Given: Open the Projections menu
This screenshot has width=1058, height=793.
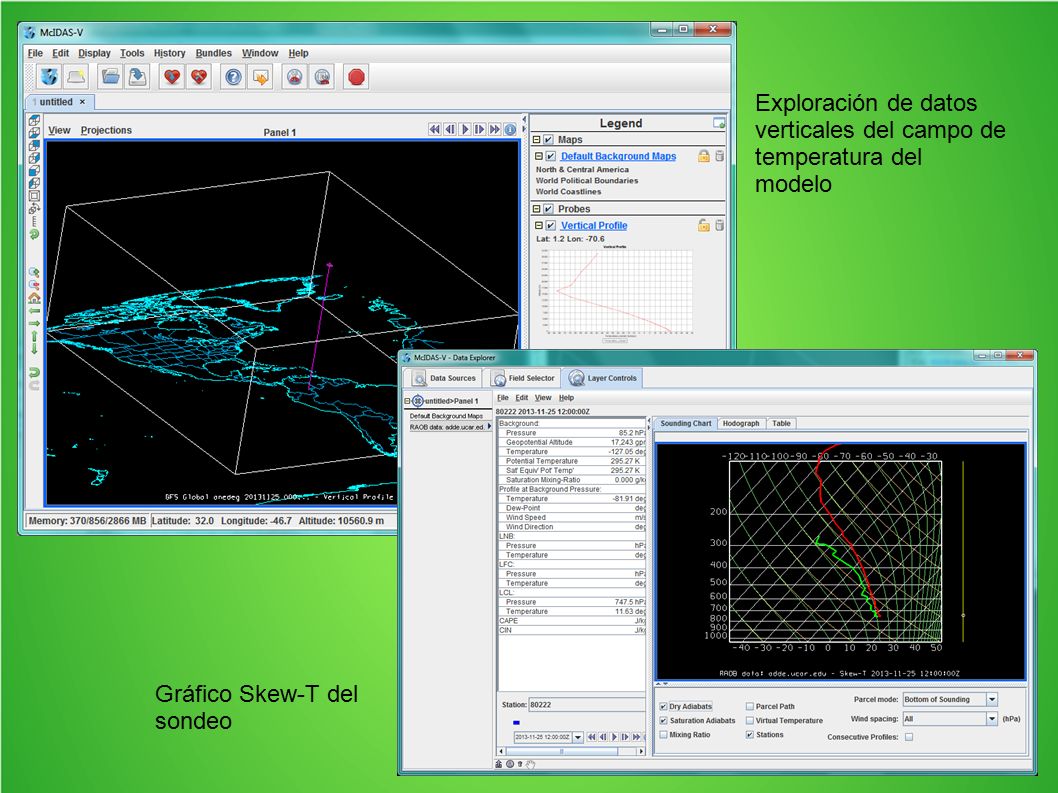Looking at the screenshot, I should pyautogui.click(x=106, y=130).
